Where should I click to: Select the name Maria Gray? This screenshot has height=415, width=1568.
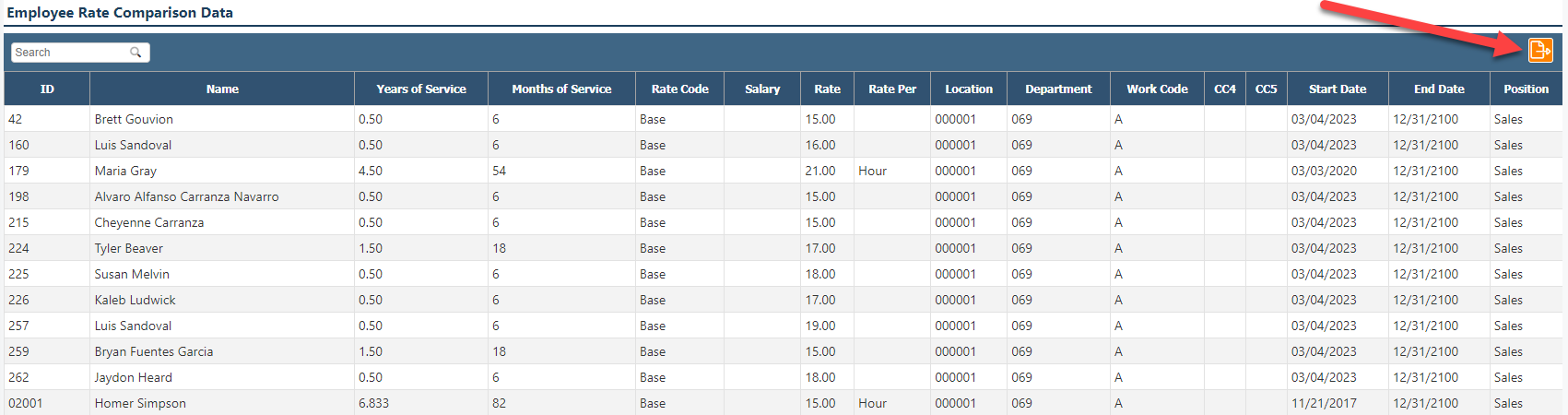[125, 171]
